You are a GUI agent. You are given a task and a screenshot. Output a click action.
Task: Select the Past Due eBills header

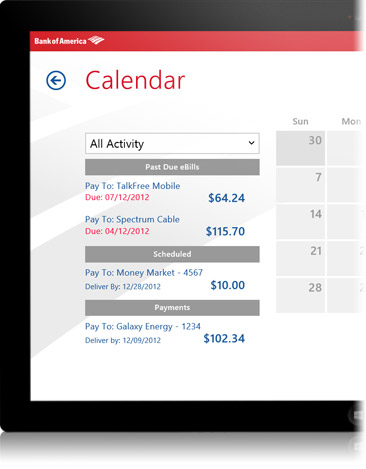point(172,167)
